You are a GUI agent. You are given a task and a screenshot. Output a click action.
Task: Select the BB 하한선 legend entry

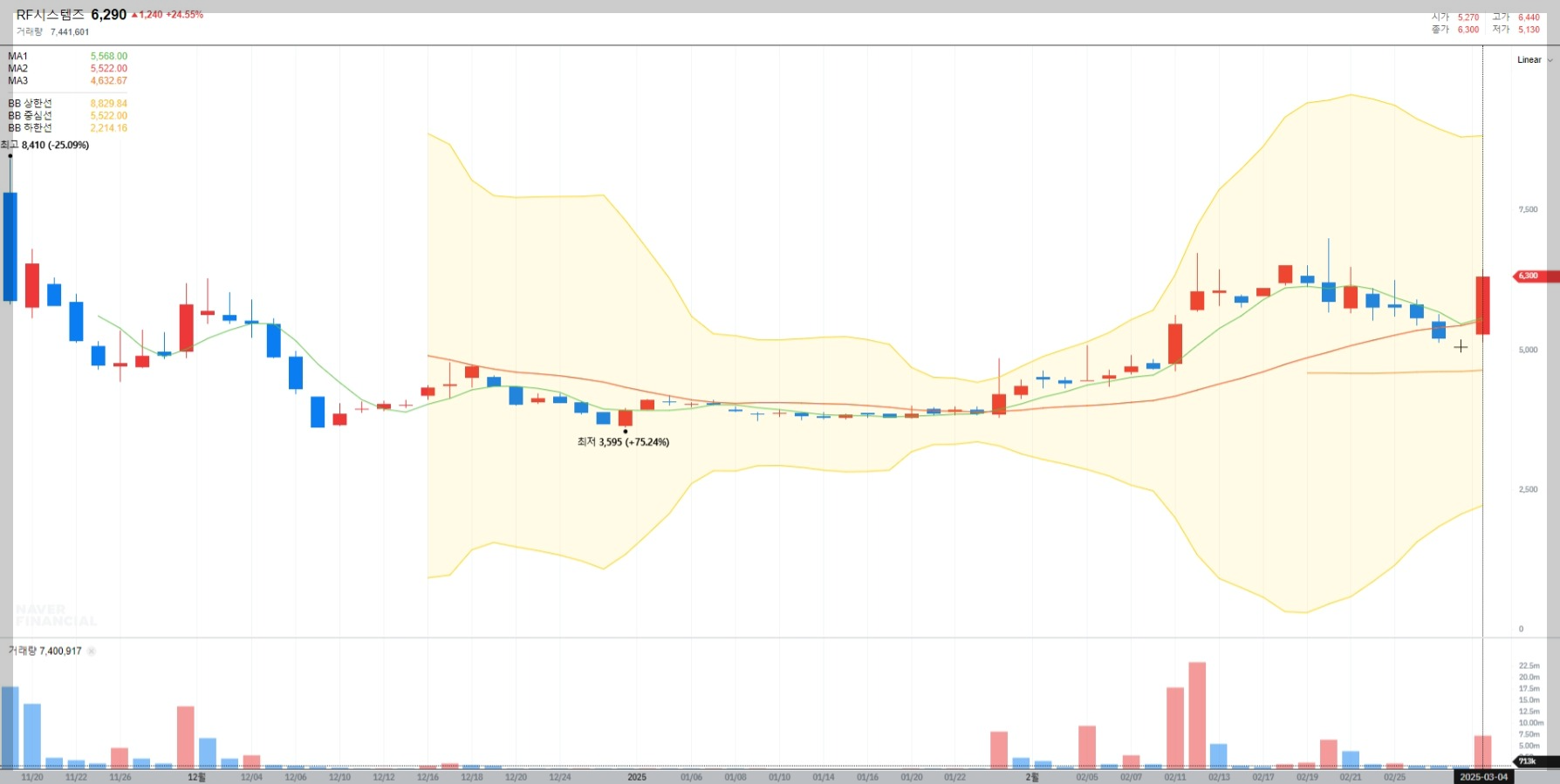click(x=31, y=127)
